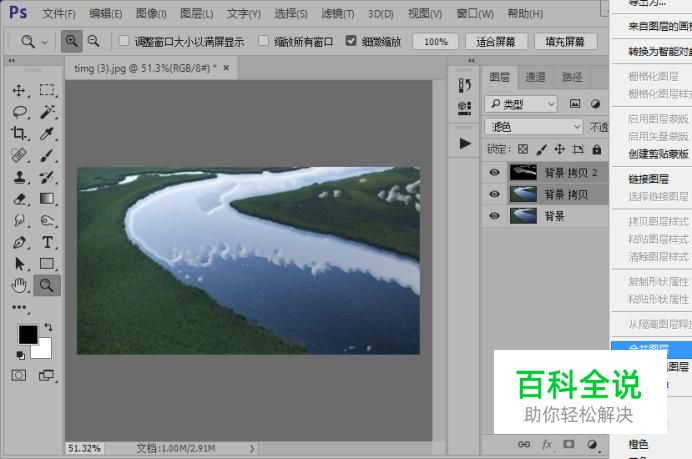Open the Actions panel play icon
Image resolution: width=692 pixels, height=459 pixels.
(x=464, y=143)
